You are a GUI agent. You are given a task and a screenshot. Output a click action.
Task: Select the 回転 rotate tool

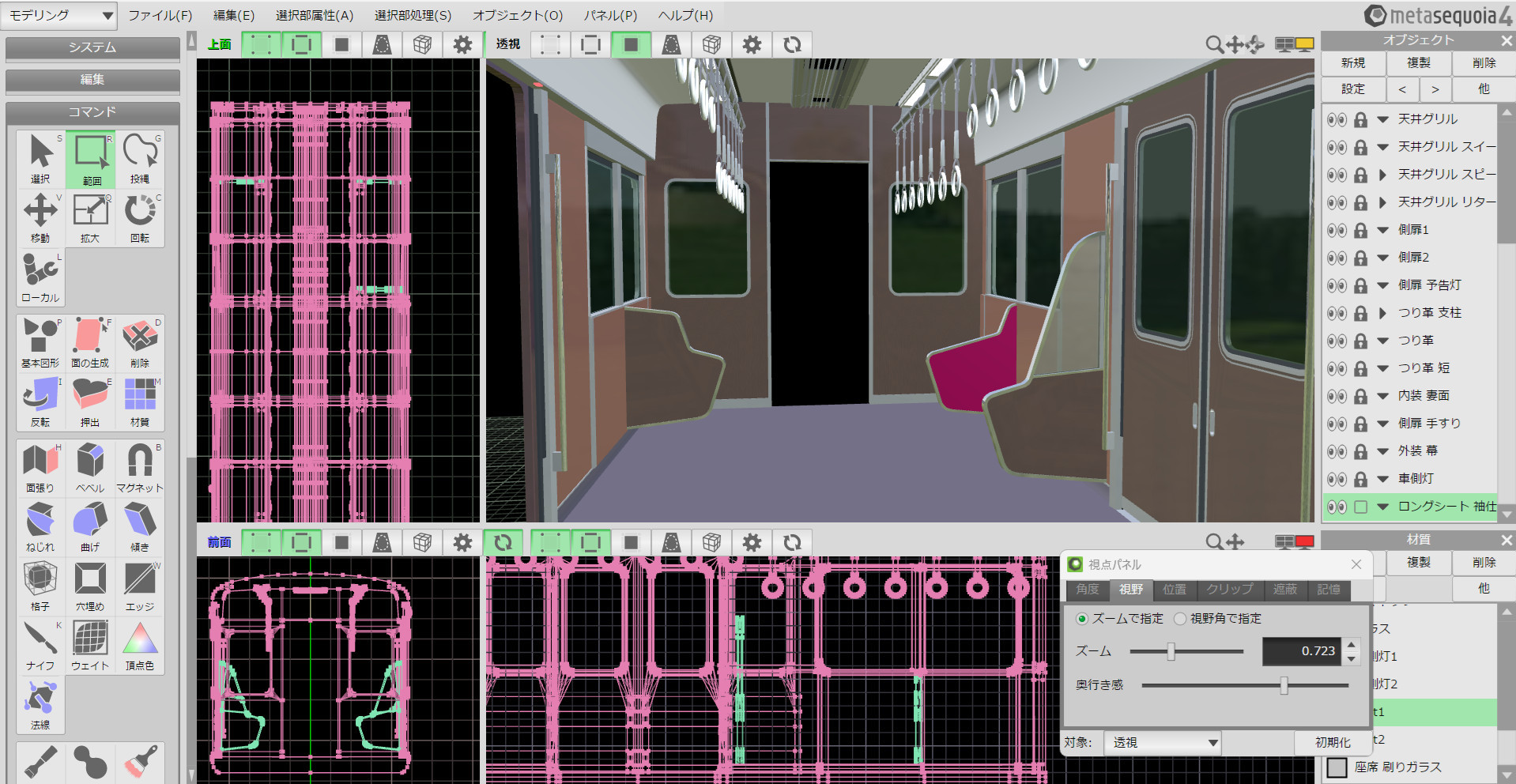click(140, 218)
